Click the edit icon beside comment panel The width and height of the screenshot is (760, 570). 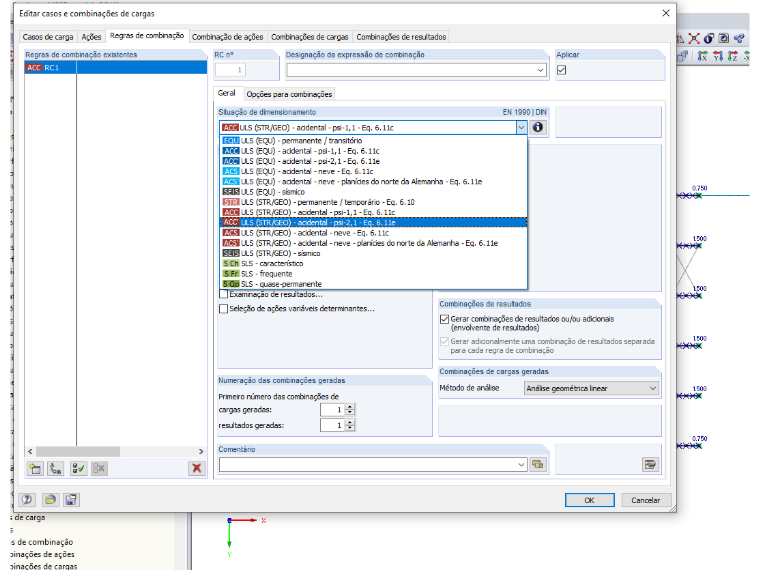(x=650, y=464)
